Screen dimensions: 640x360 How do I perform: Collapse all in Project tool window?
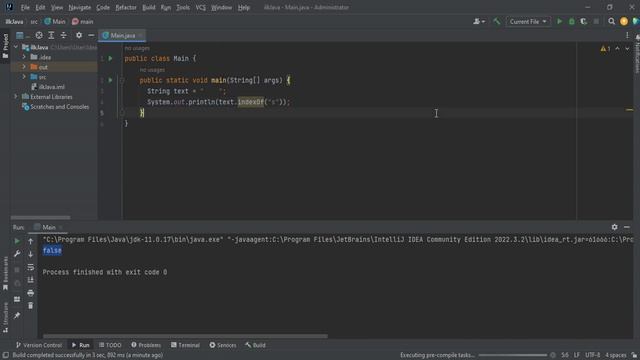(x=64, y=36)
